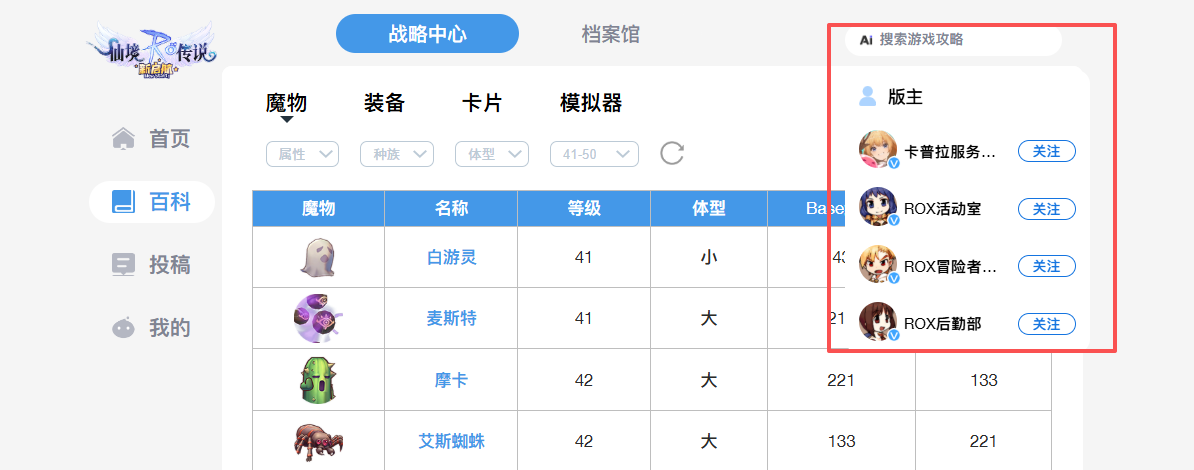
Task: Open the 白游灵 monster link
Action: click(452, 257)
